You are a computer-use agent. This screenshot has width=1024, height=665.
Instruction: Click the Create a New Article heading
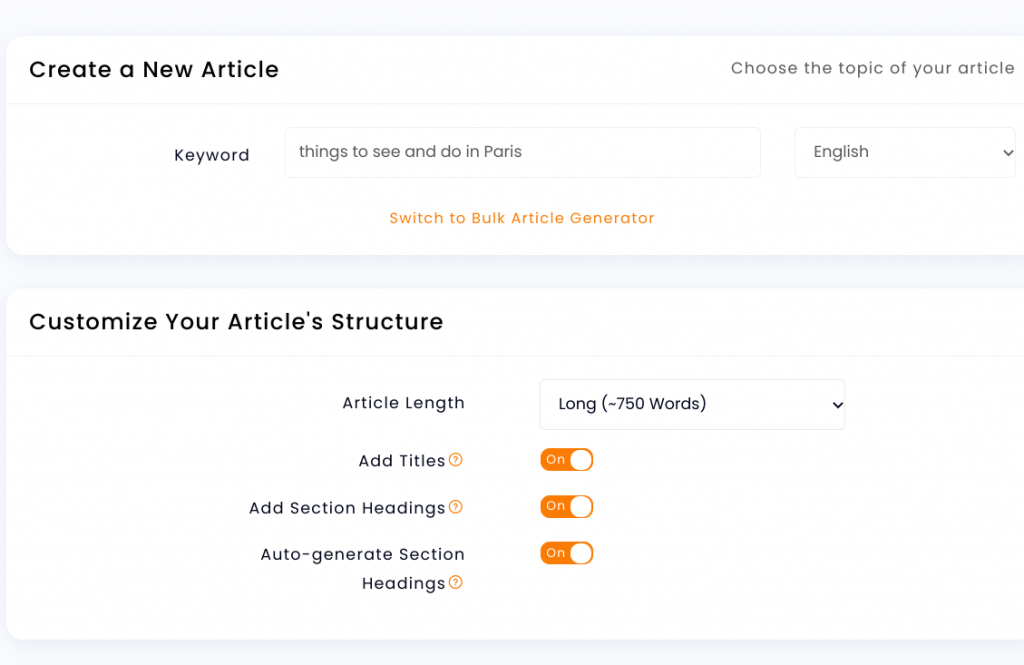coord(154,69)
